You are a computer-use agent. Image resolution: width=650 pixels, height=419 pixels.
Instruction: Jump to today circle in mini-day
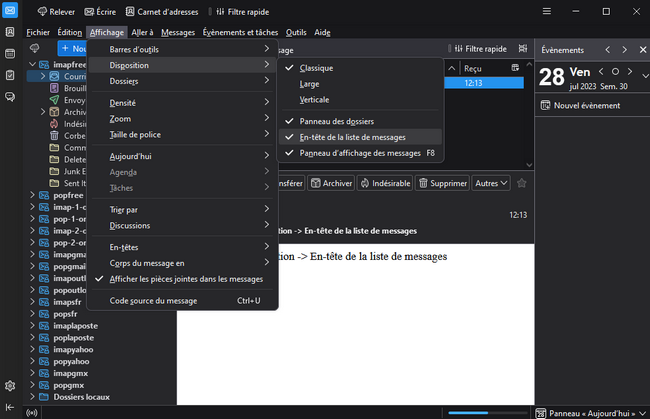click(x=616, y=72)
